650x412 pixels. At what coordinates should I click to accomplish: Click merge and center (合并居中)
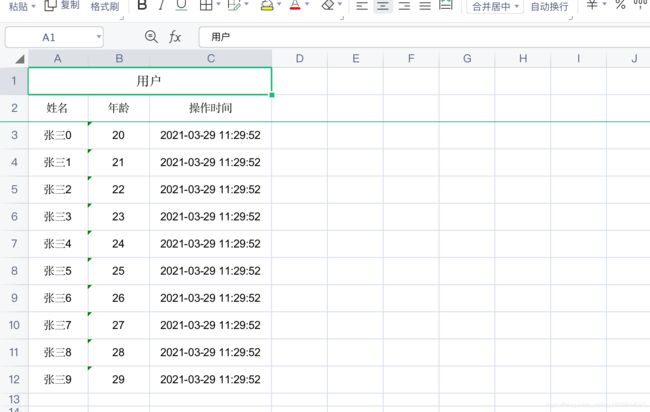491,7
